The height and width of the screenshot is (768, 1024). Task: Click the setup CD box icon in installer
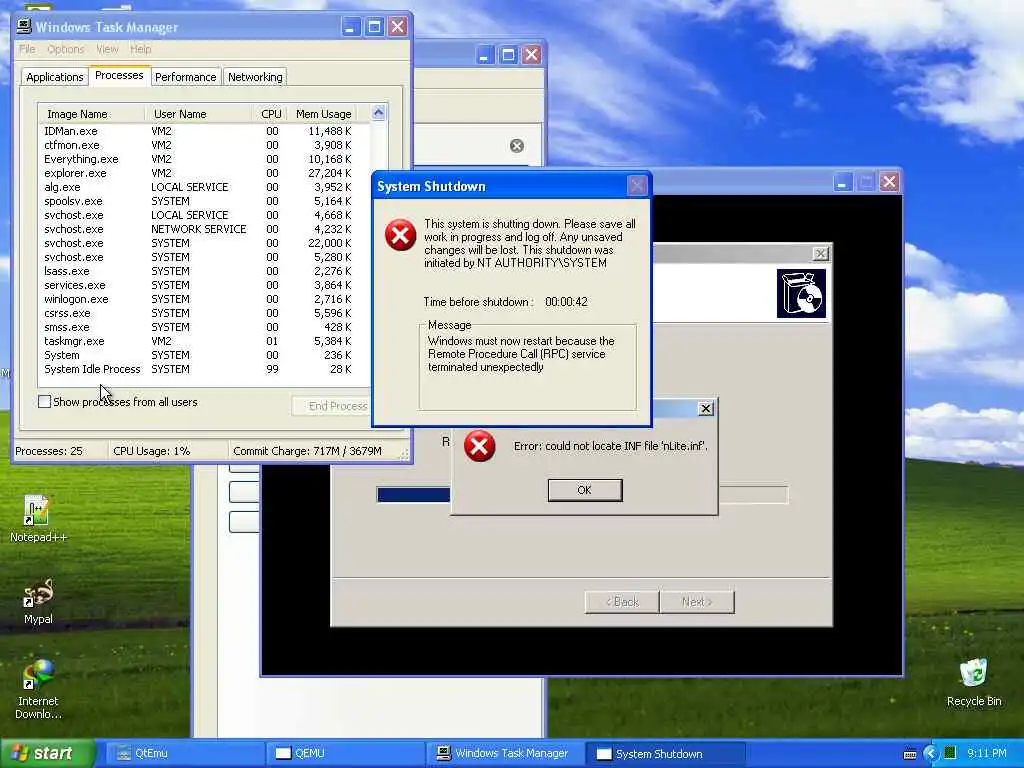[x=801, y=293]
